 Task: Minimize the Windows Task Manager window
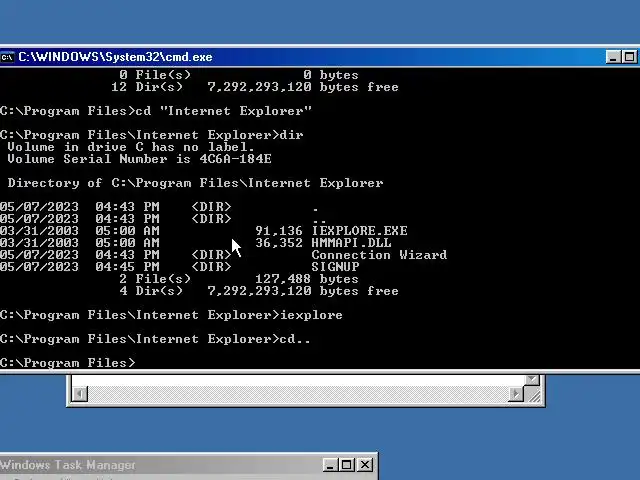point(330,465)
